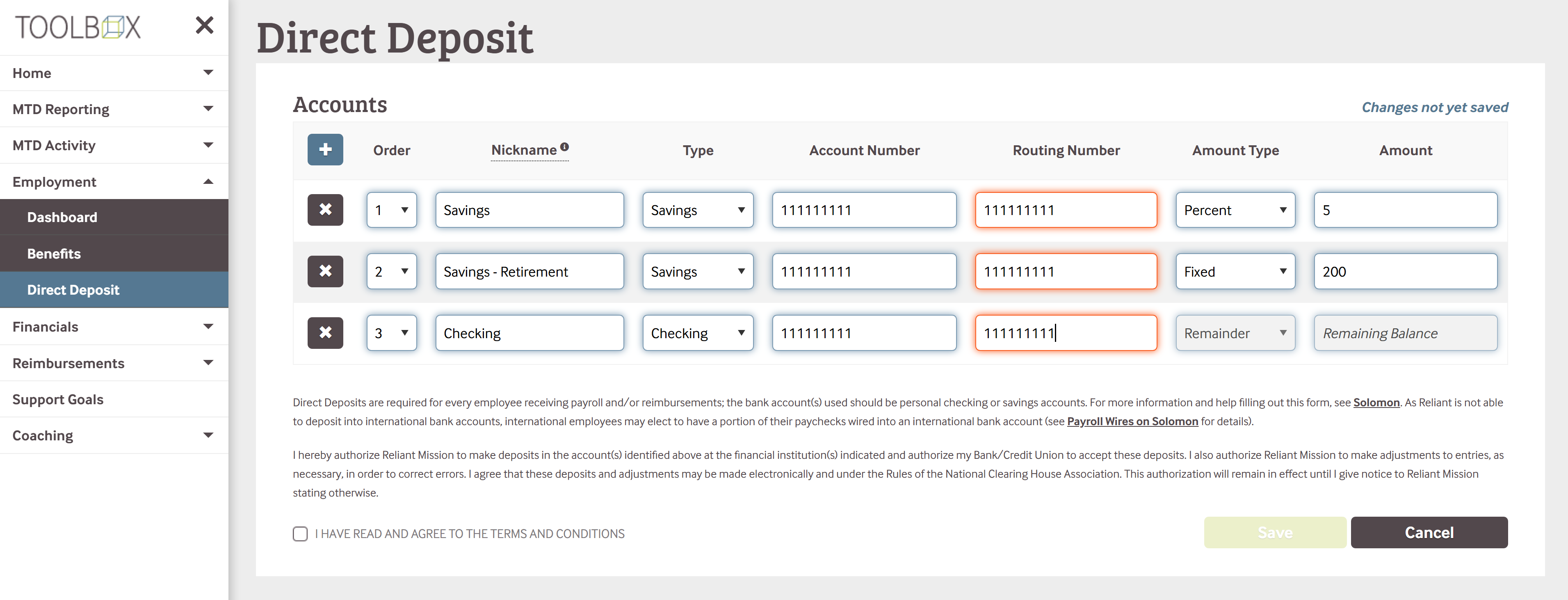Click the Savings - Retirement nickname field
Image resolution: width=1568 pixels, height=600 pixels.
[529, 272]
